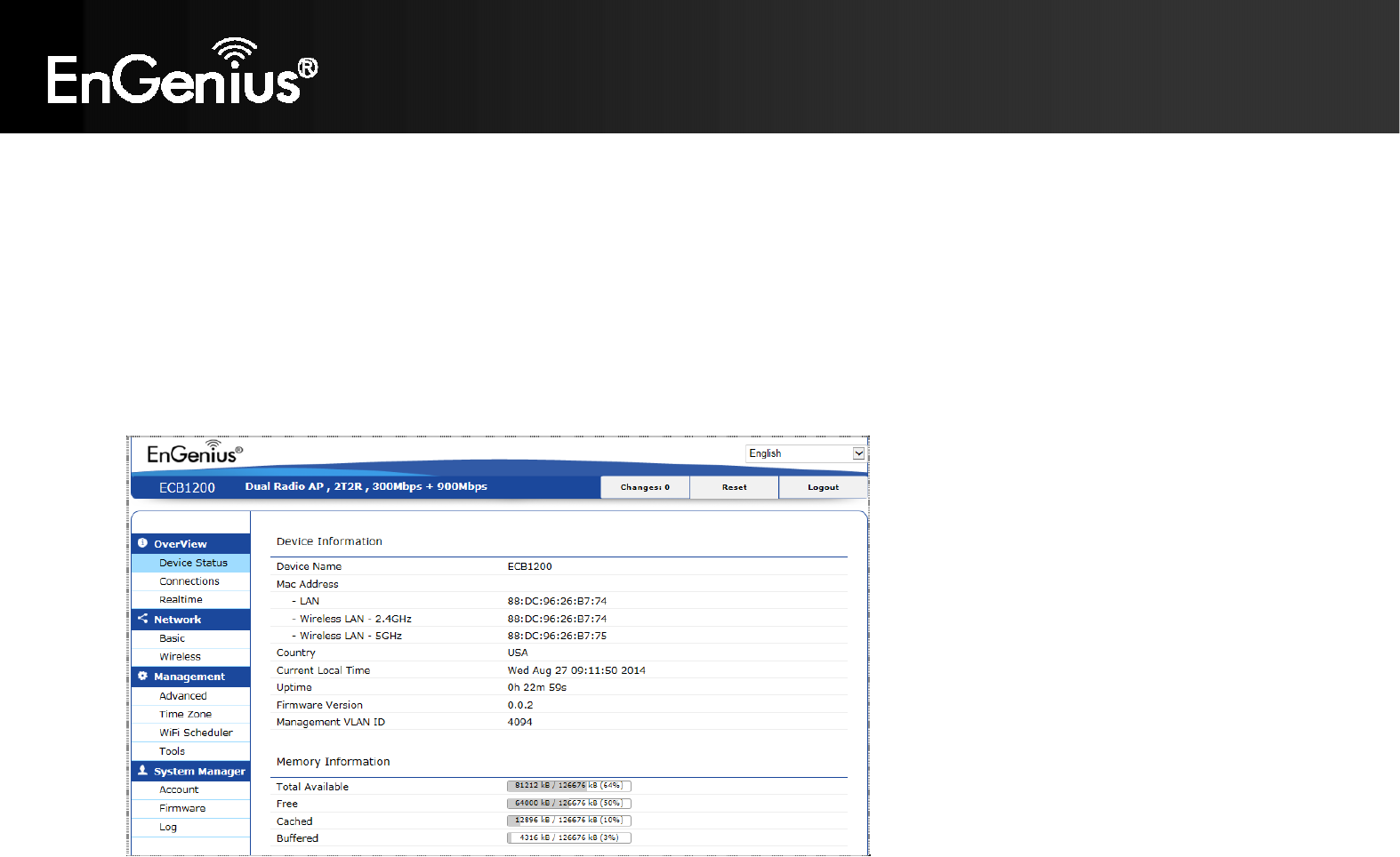The height and width of the screenshot is (857, 1400).
Task: Click the Changes: 0 button
Action: pyautogui.click(x=645, y=487)
